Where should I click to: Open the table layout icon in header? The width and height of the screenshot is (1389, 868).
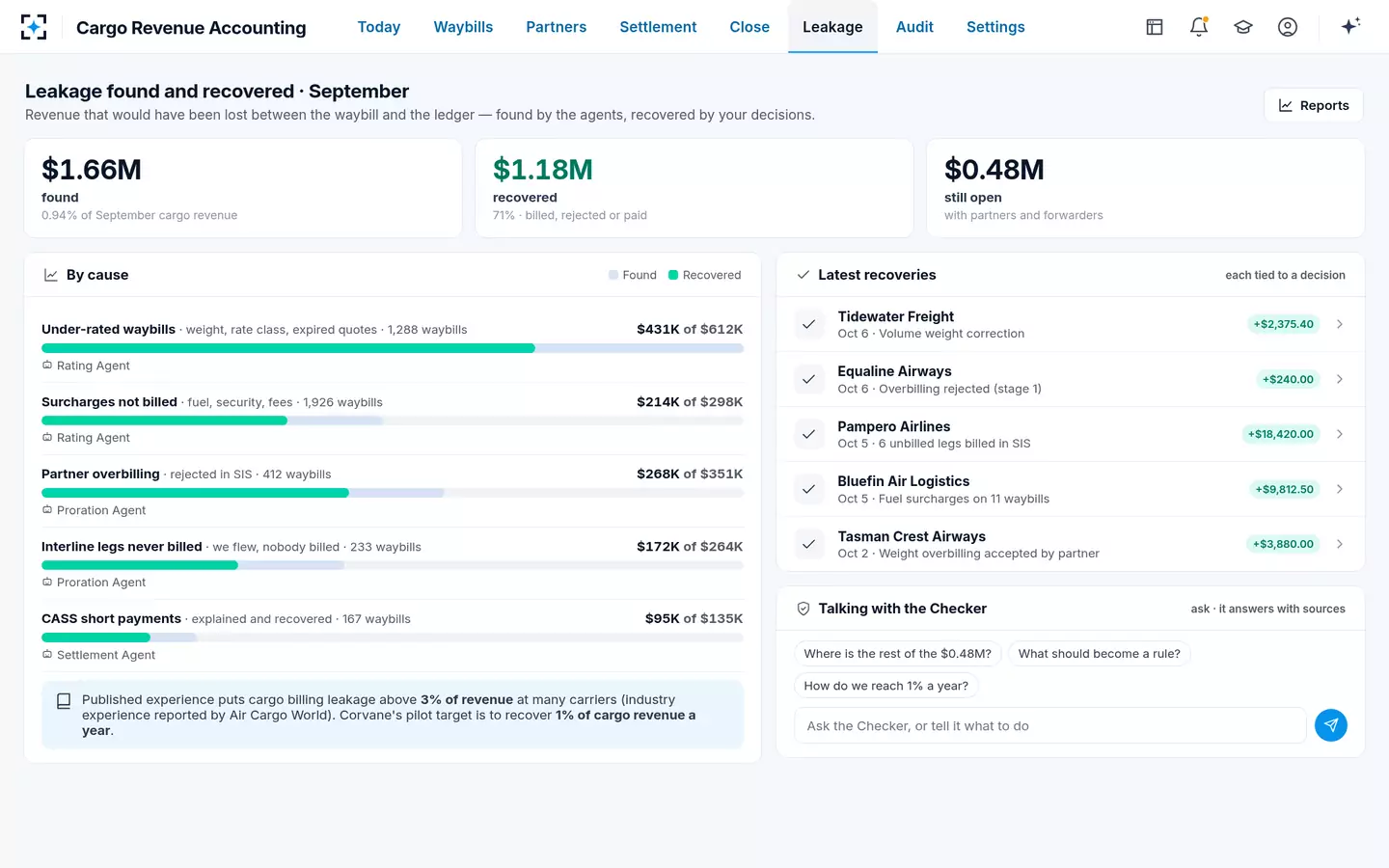[1155, 27]
